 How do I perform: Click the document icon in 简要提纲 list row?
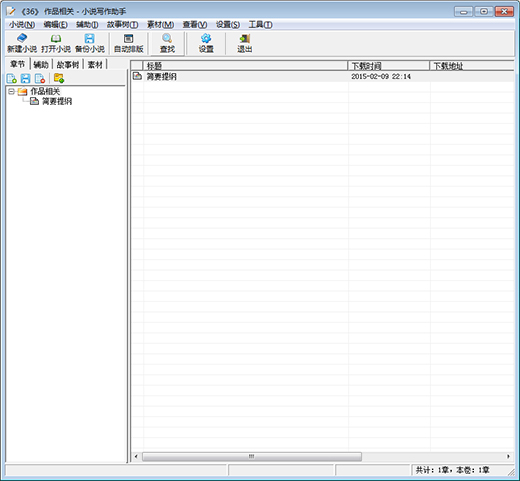(x=137, y=76)
